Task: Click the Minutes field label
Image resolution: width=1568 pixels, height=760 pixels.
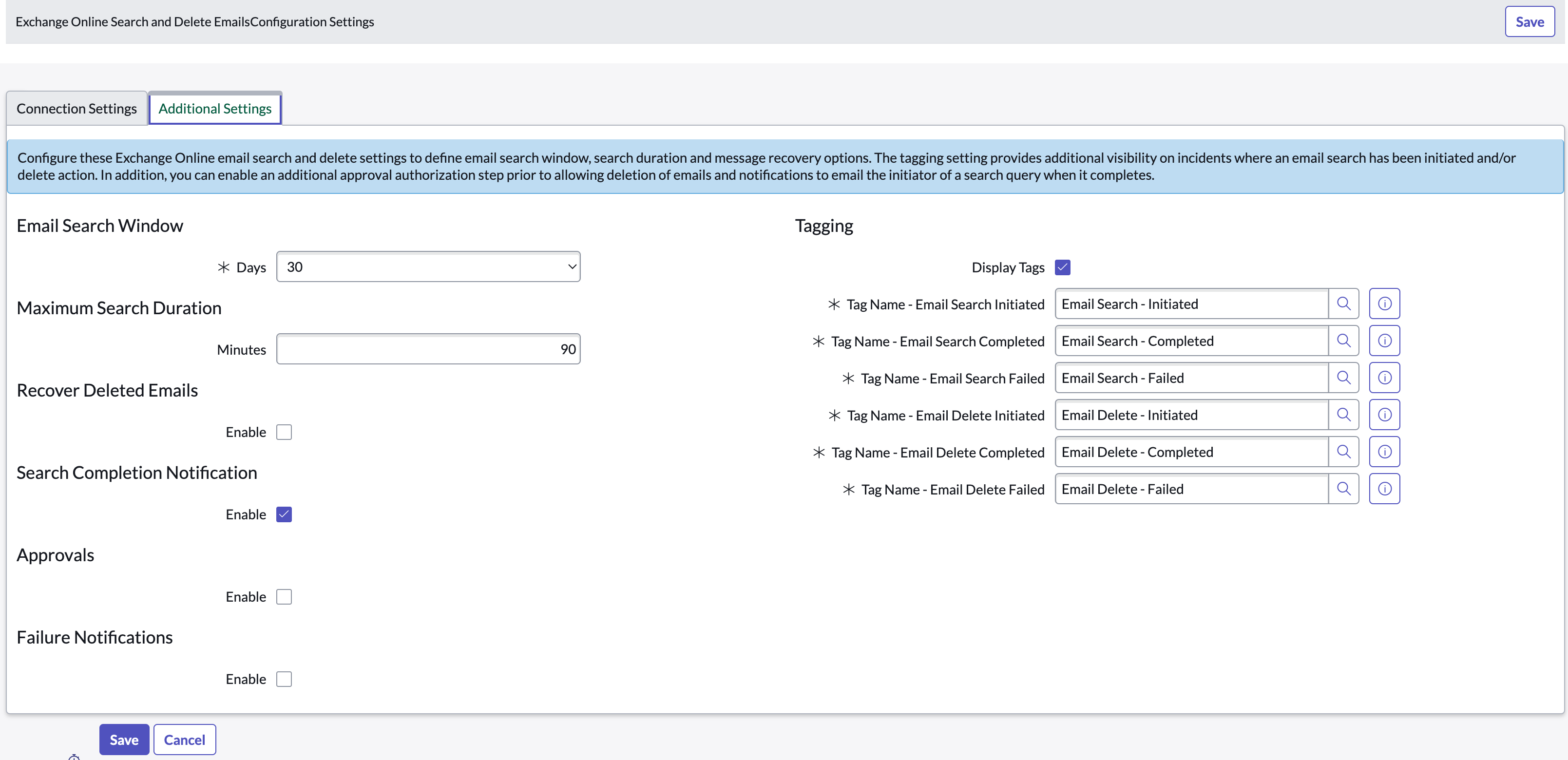Action: click(241, 350)
